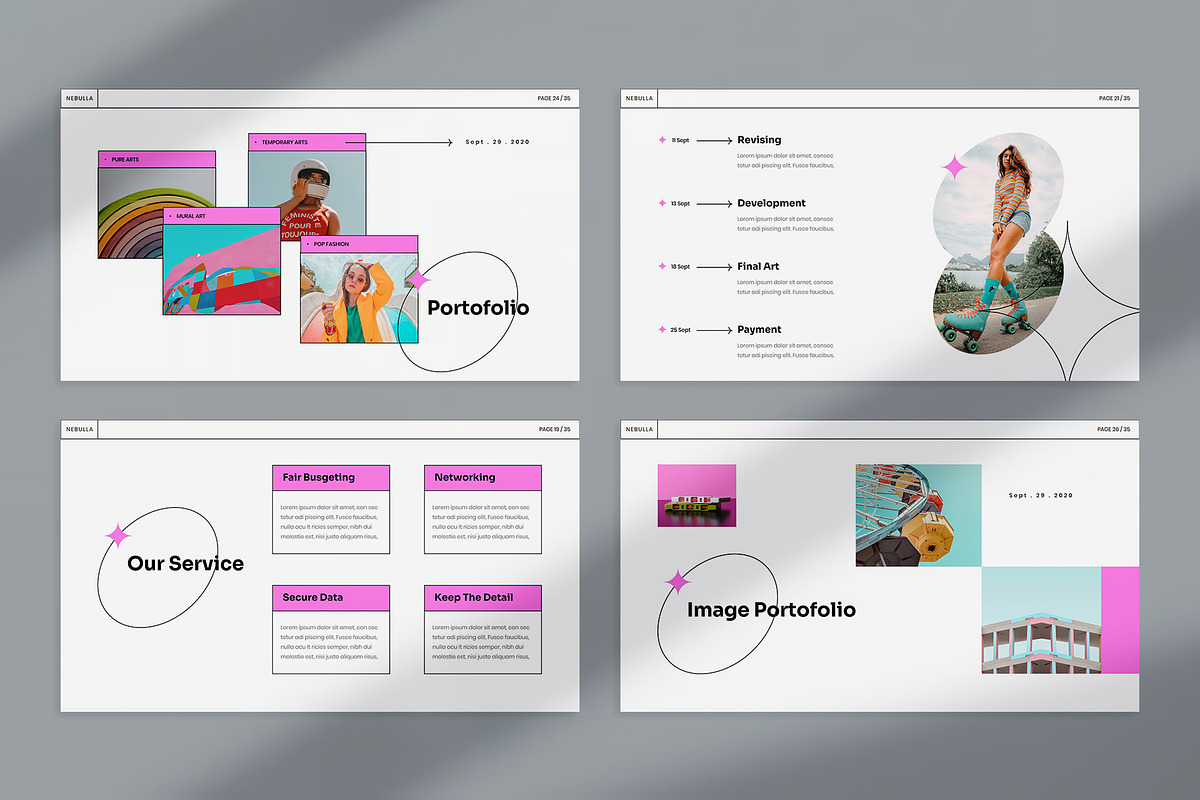Click the PURE ARTS pink label
The width and height of the screenshot is (1200, 800).
coord(157,159)
